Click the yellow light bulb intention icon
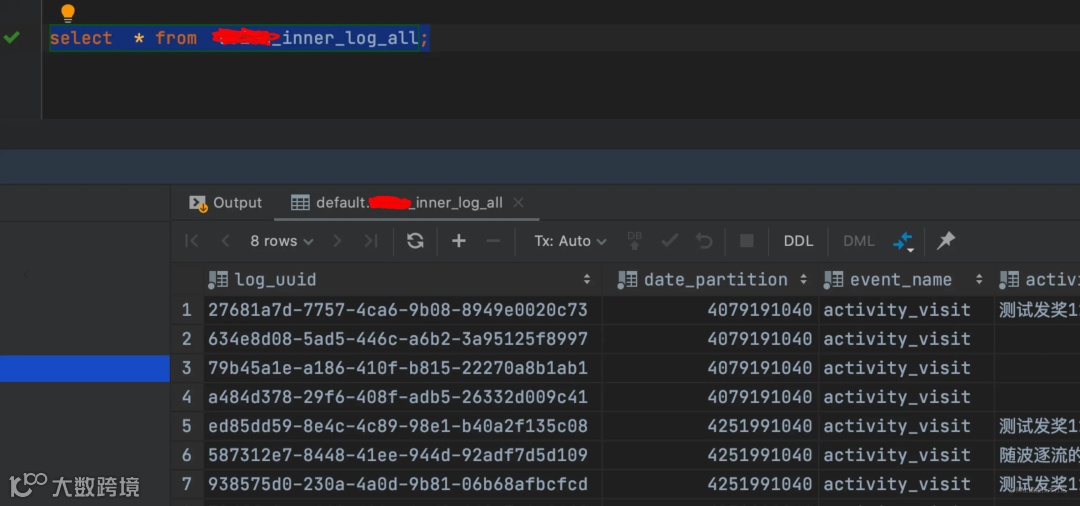Image resolution: width=1080 pixels, height=506 pixels. (68, 12)
